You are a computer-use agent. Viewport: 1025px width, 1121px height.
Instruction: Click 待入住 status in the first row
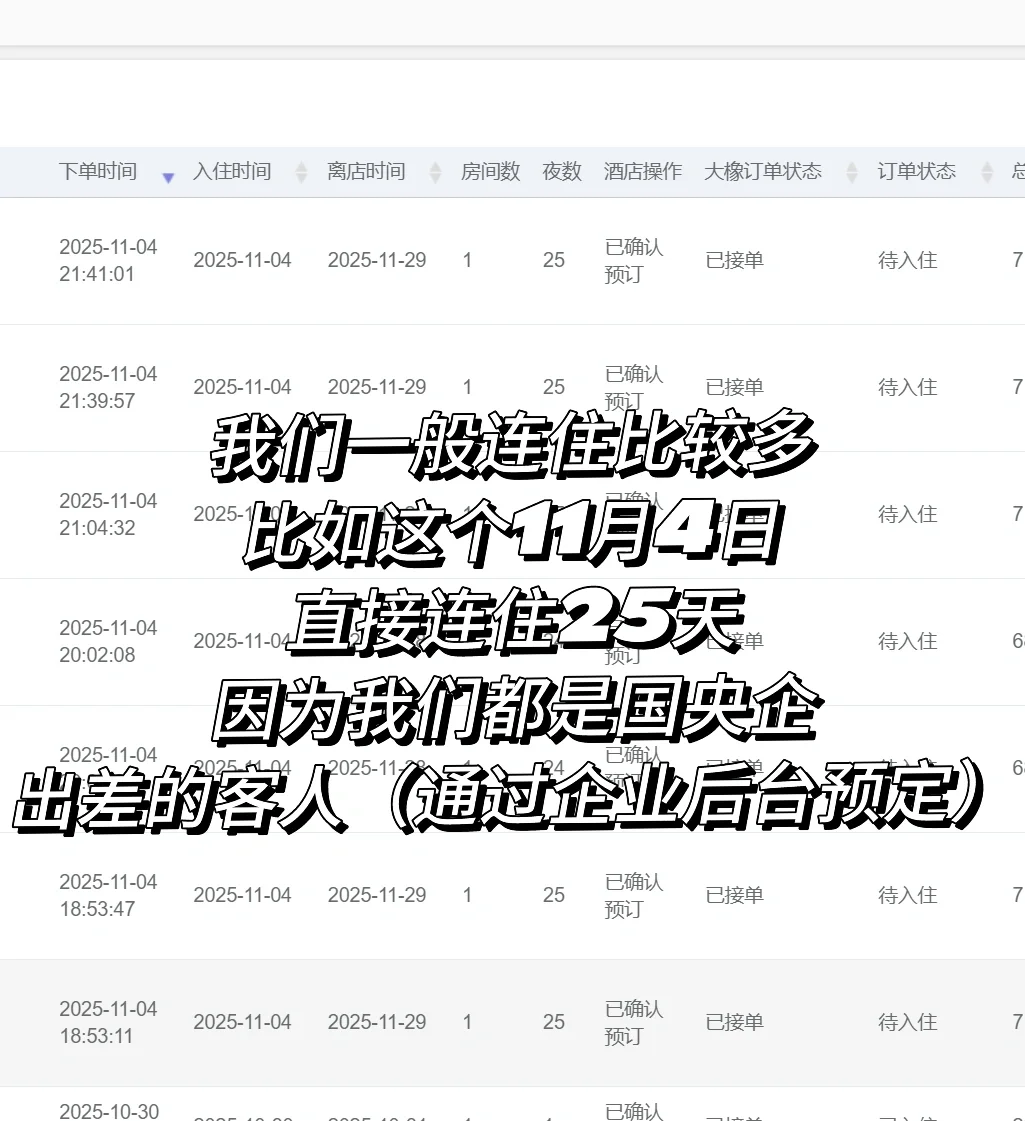click(907, 260)
